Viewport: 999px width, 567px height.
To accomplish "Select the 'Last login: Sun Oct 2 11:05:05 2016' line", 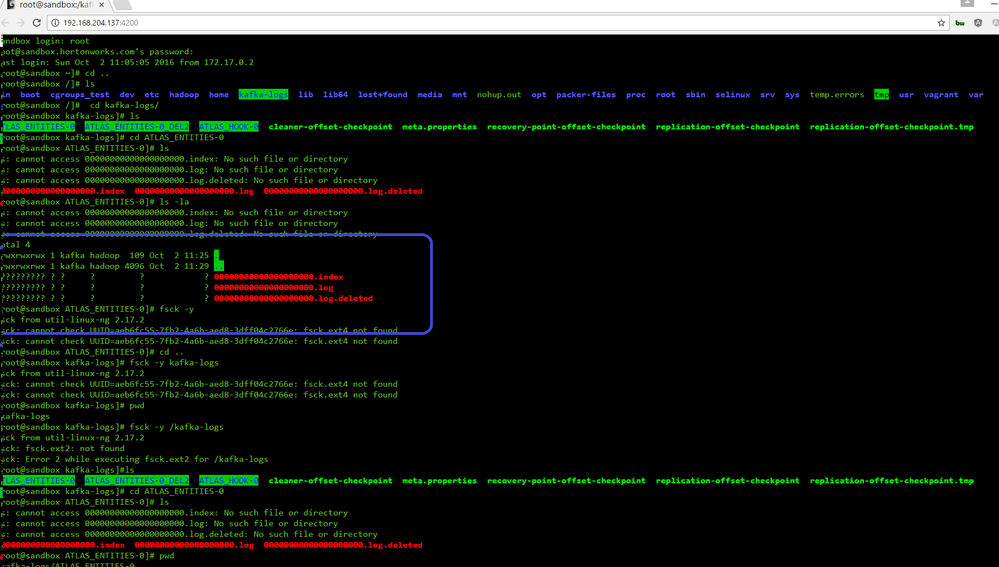I will click(x=127, y=62).
